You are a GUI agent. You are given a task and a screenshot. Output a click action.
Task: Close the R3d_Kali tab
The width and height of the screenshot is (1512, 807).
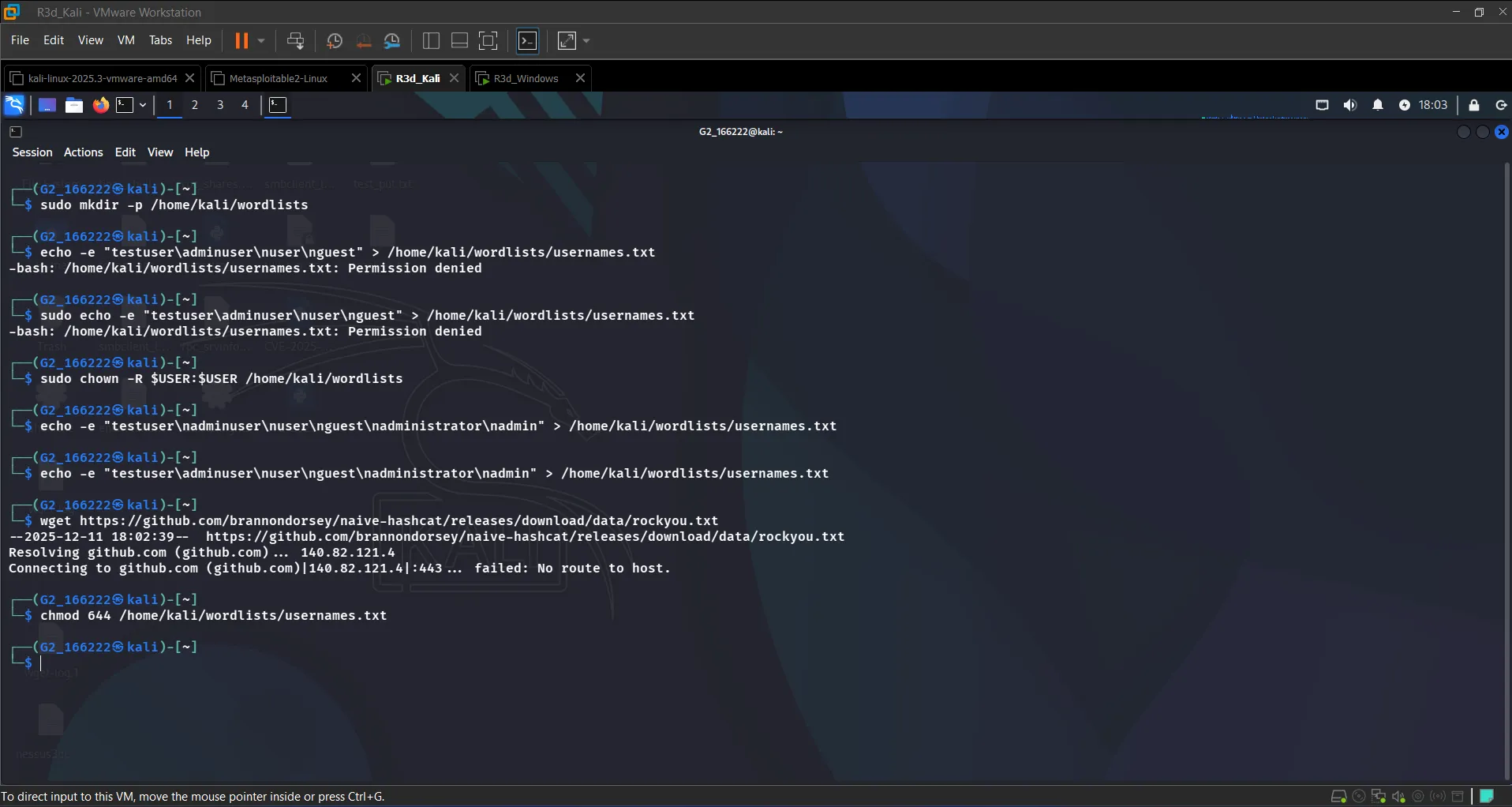(454, 78)
